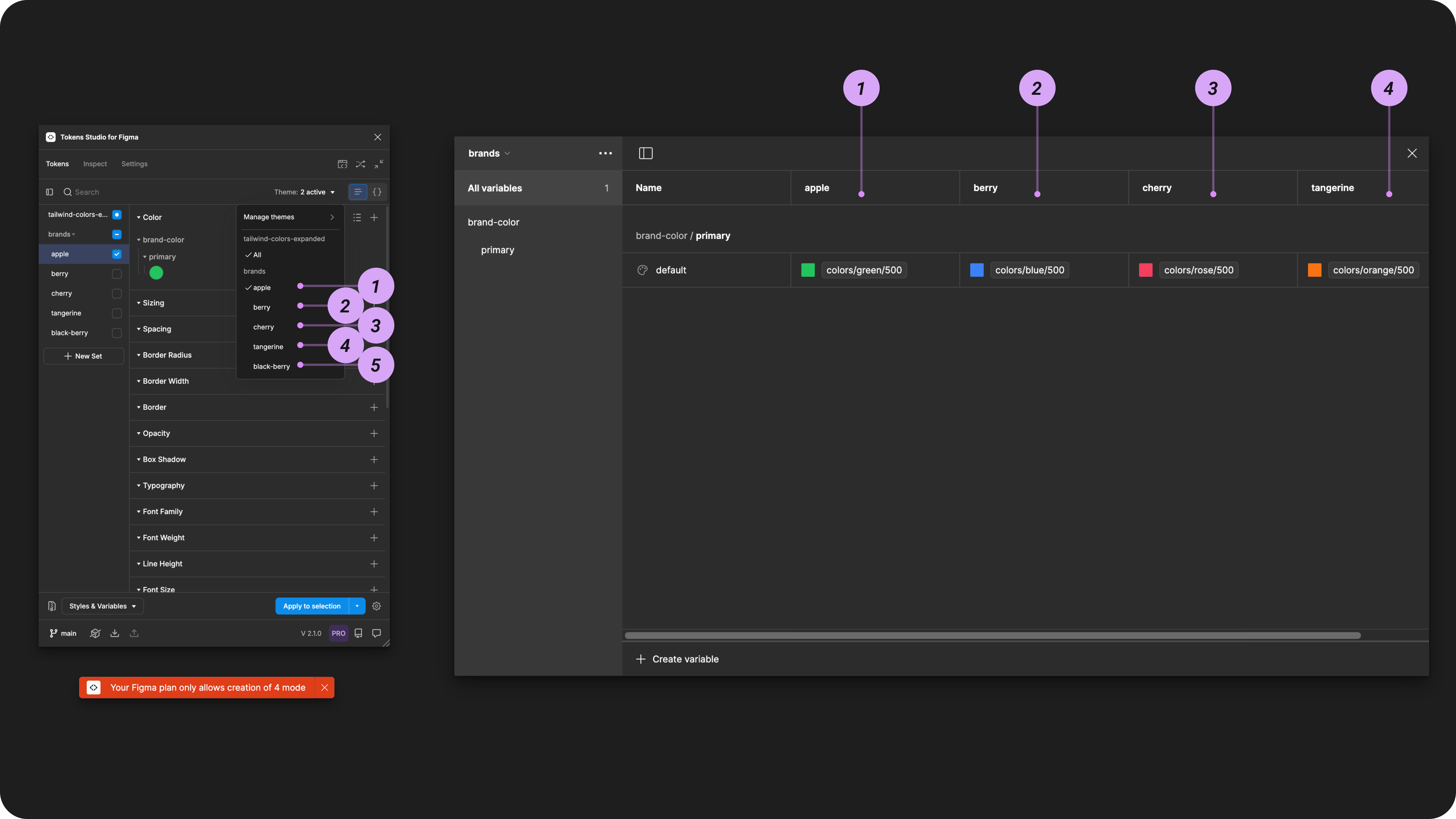Viewport: 1456px width, 819px height.
Task: Open apply settings gear icon
Action: (x=377, y=606)
